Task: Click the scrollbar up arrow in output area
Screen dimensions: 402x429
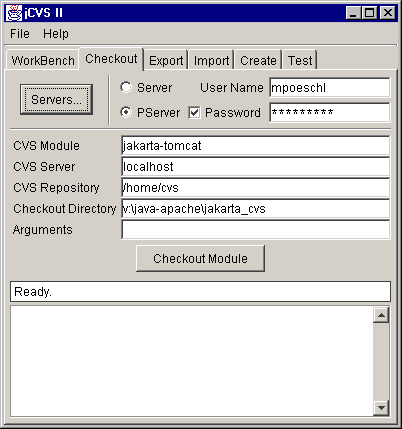Action: point(381,315)
